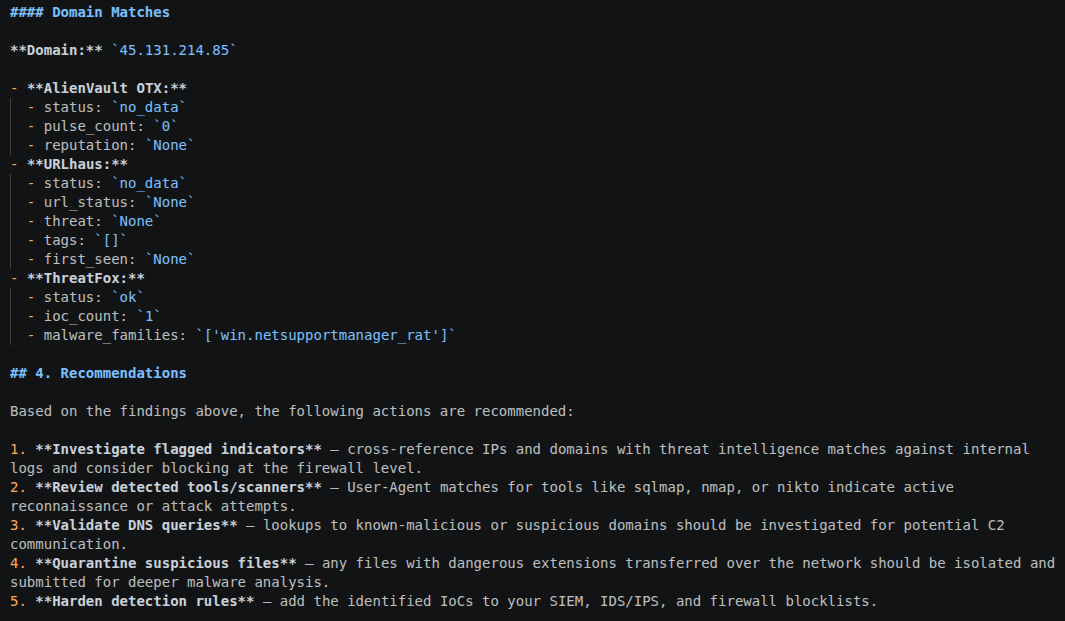Click the AlienVault reputation None value
Screen dimensions: 1065x621
tap(169, 145)
